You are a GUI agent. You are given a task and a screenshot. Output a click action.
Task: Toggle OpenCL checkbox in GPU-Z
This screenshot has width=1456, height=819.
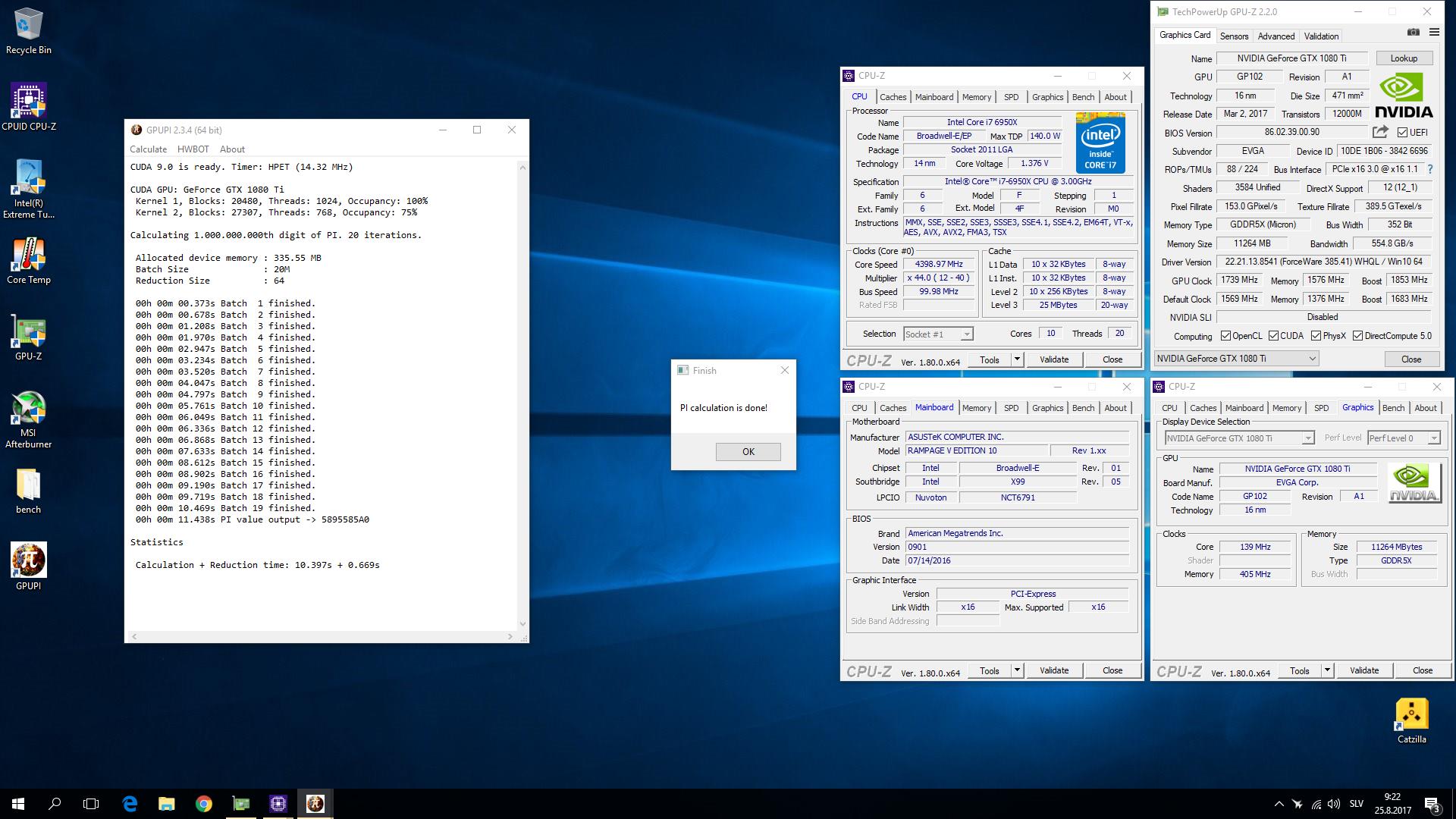[x=1225, y=336]
